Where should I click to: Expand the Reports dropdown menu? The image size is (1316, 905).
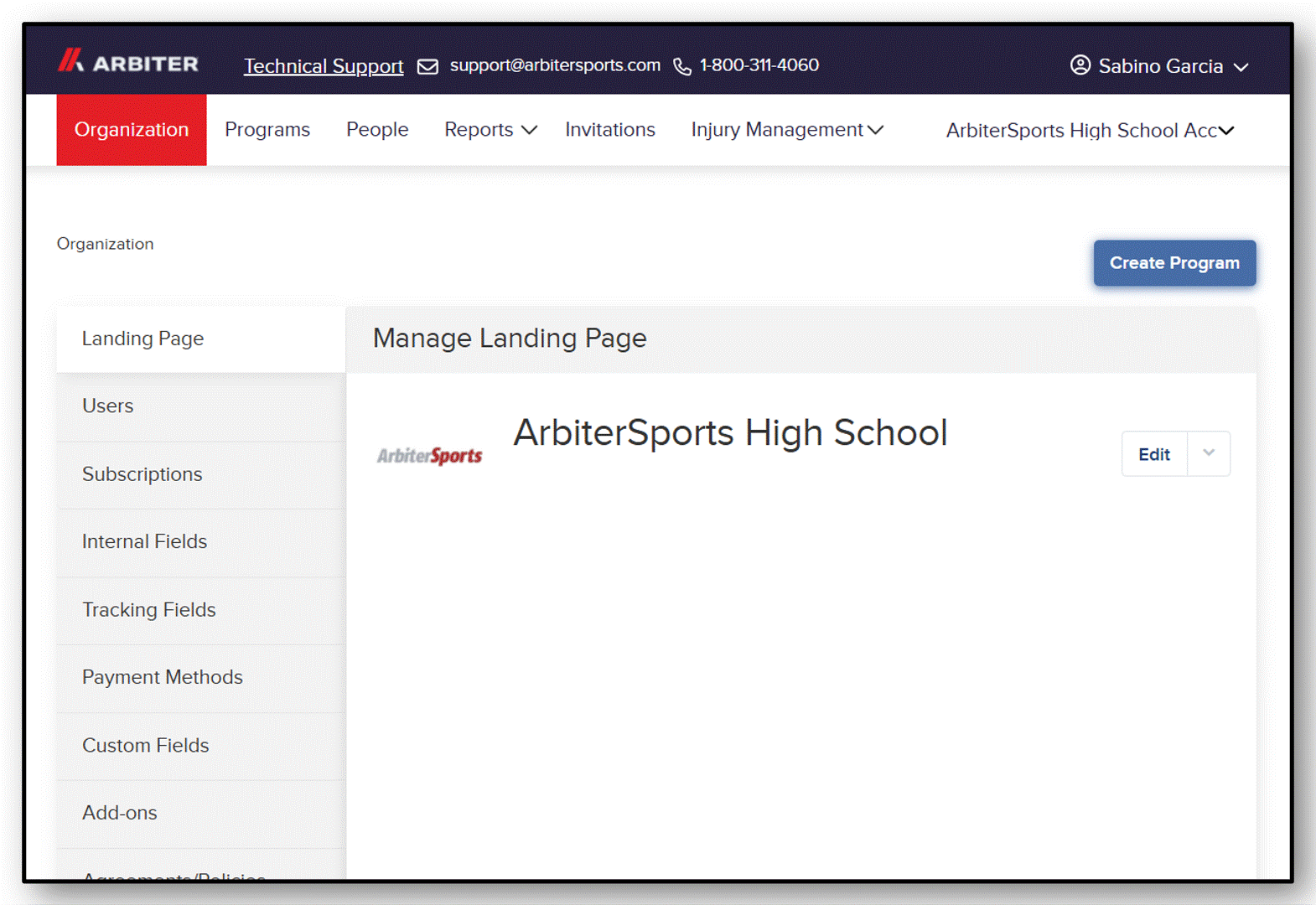490,130
